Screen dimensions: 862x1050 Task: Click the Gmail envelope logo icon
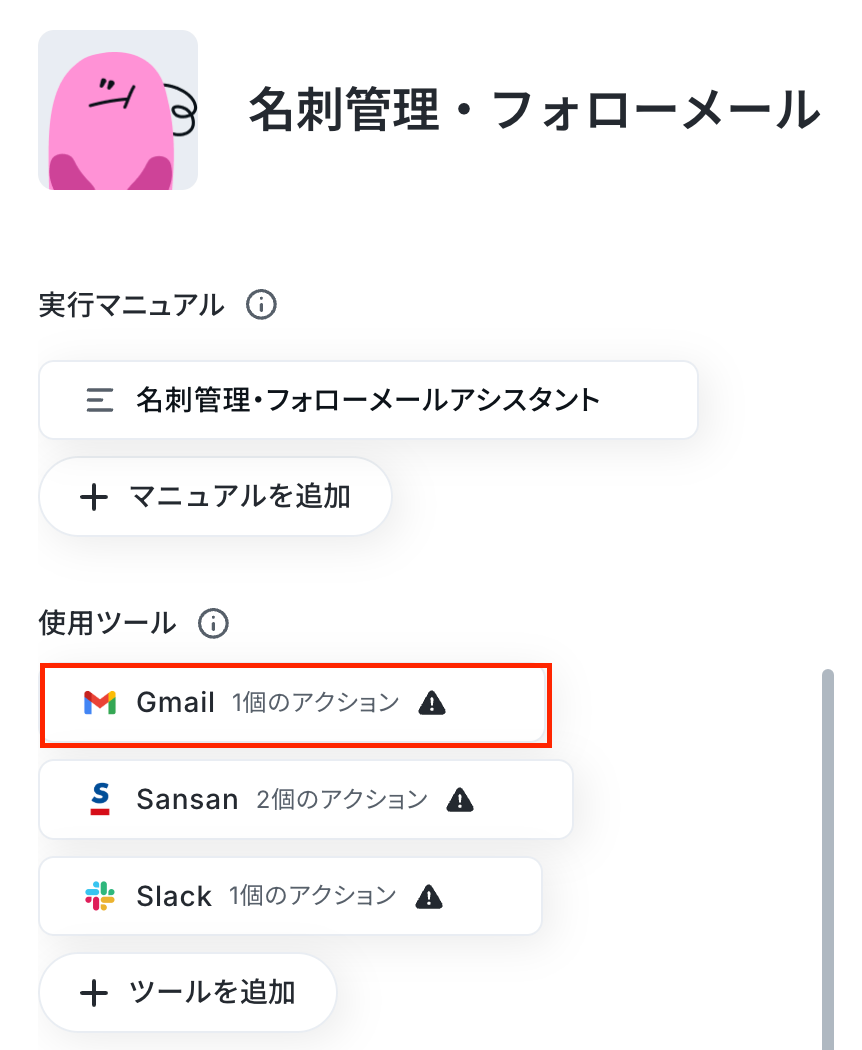click(x=100, y=702)
